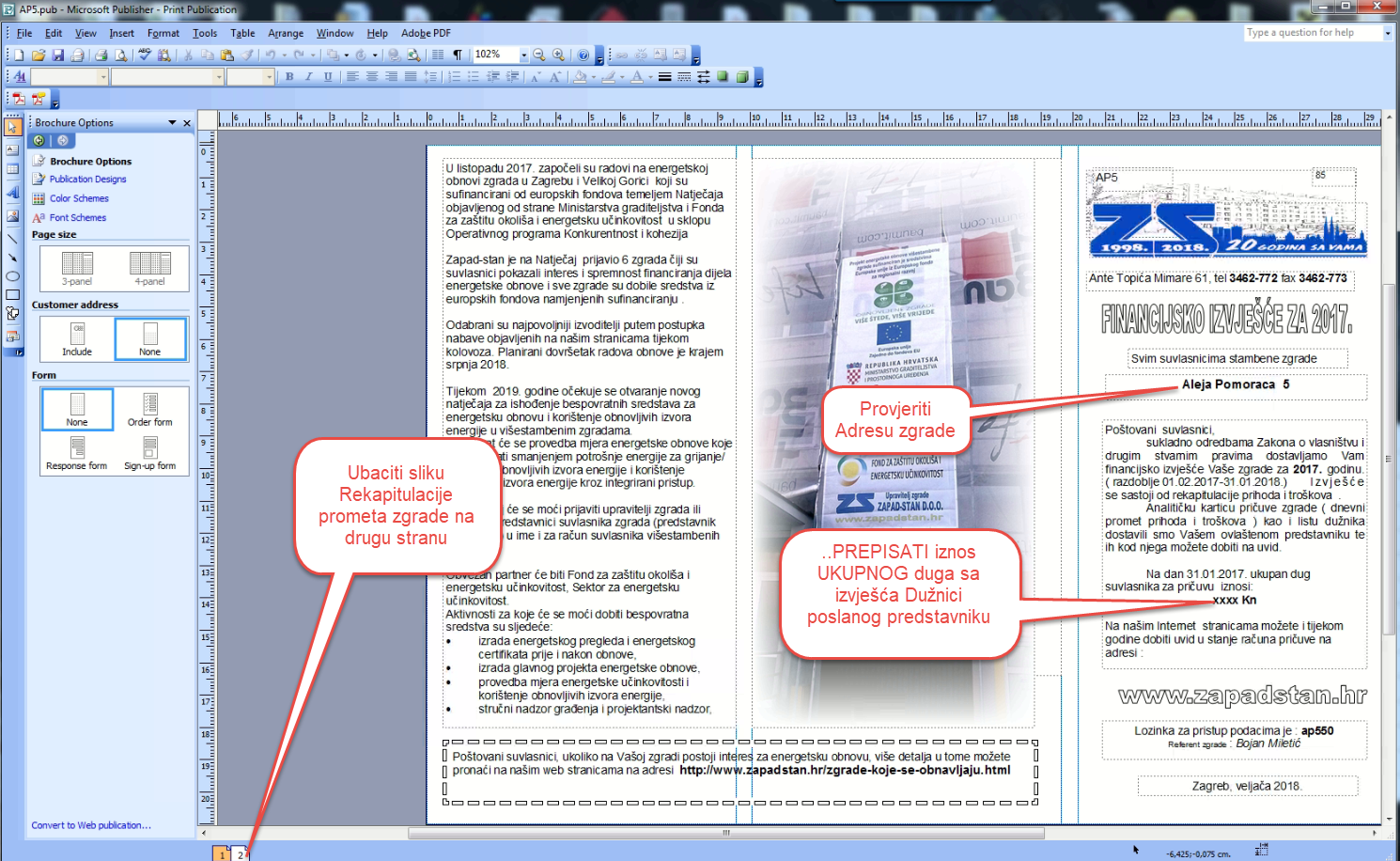Open the zoom percentage dropdown
1400x861 pixels.
tap(524, 55)
